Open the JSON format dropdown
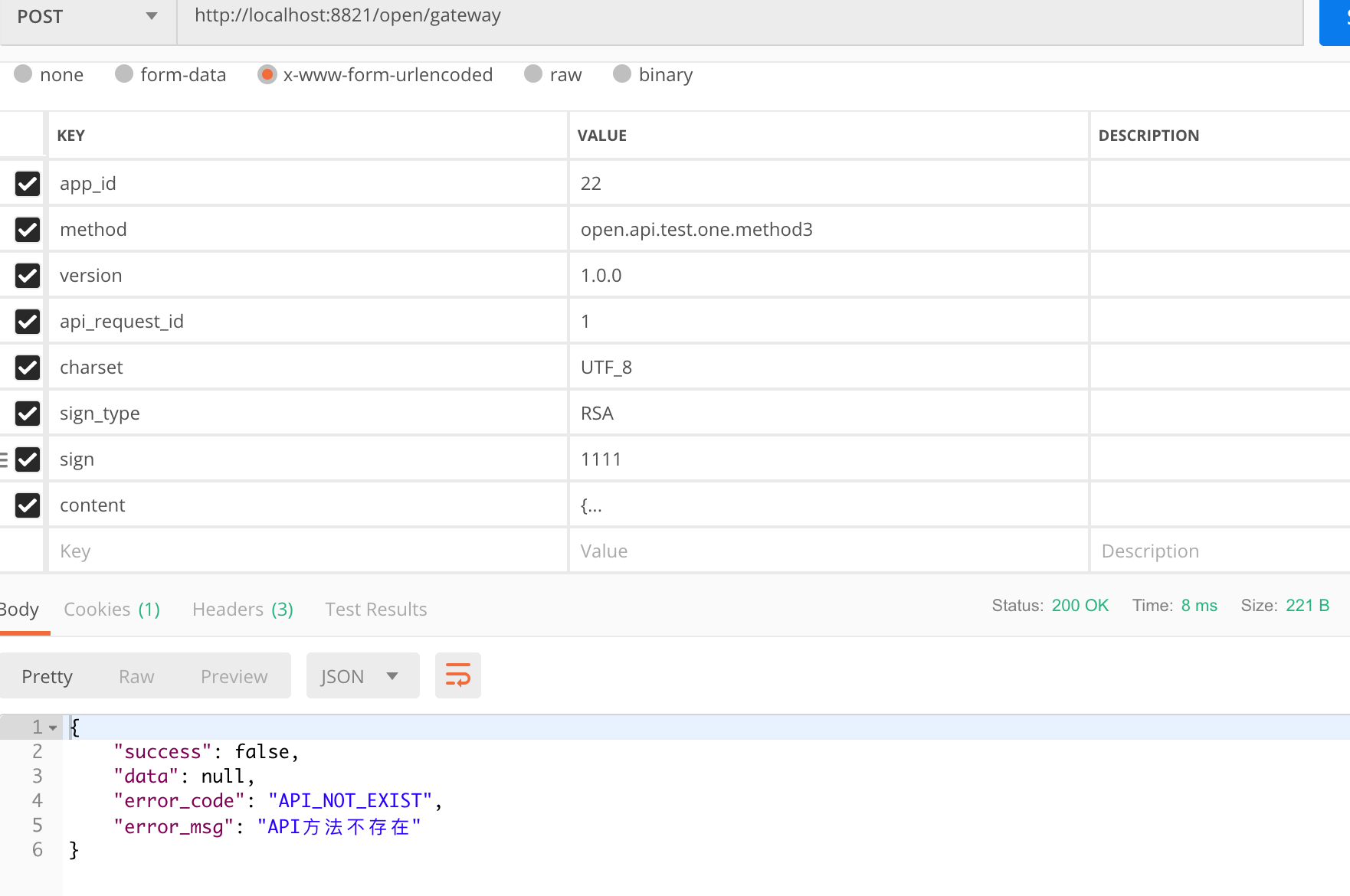Viewport: 1350px width, 896px height. point(362,675)
